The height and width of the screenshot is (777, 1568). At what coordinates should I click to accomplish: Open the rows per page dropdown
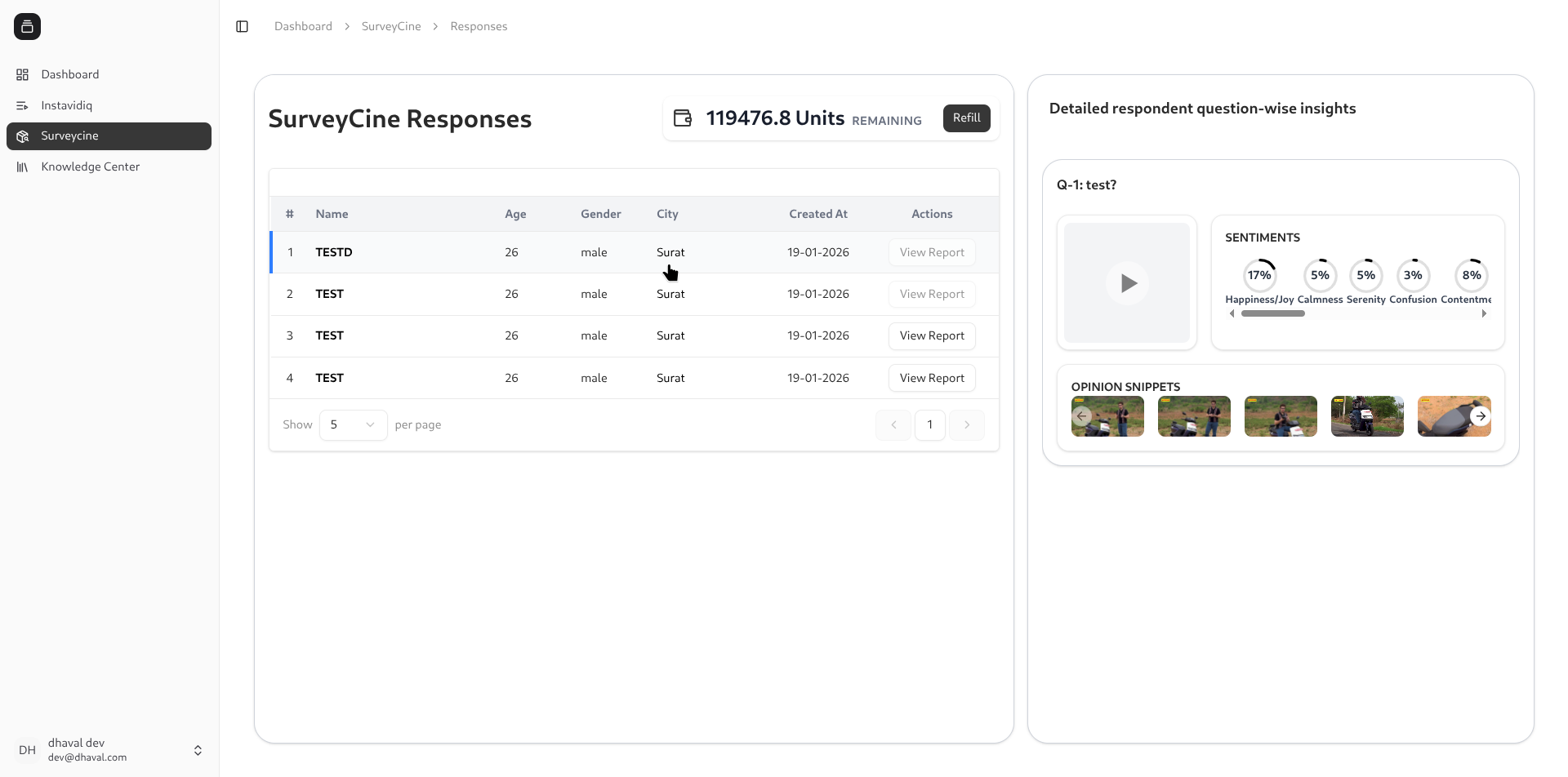(x=353, y=424)
